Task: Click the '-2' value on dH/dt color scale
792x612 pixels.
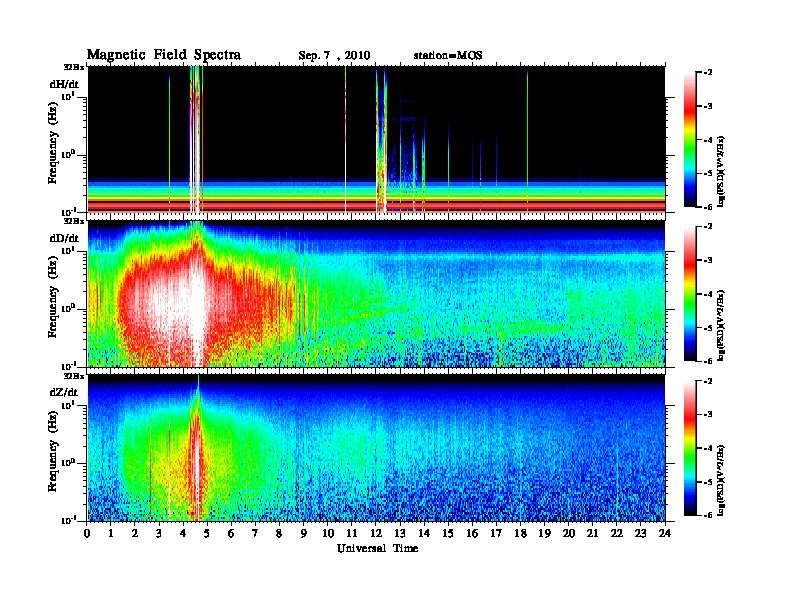Action: pos(708,73)
